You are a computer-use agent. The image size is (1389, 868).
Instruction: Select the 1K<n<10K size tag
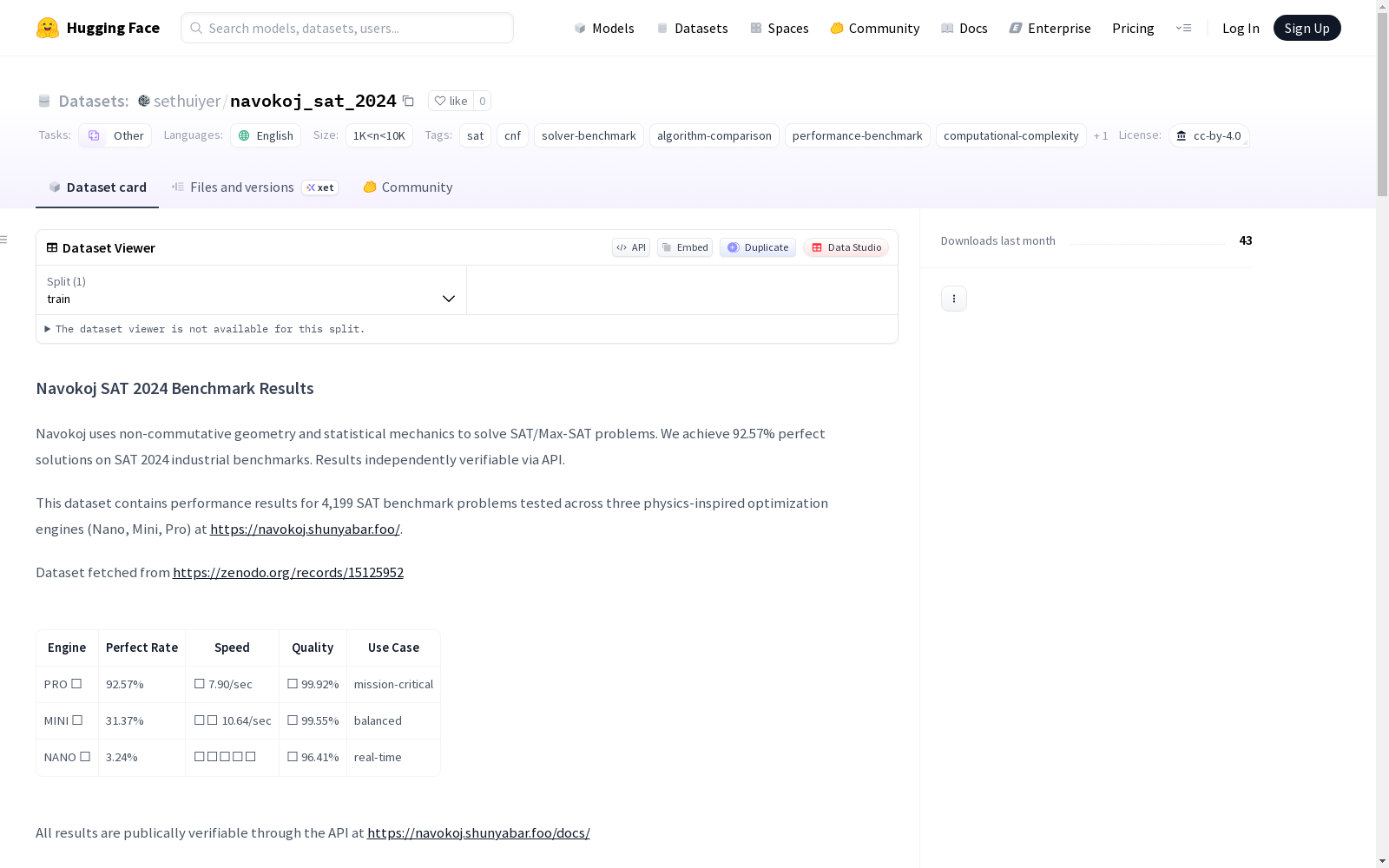point(379,135)
